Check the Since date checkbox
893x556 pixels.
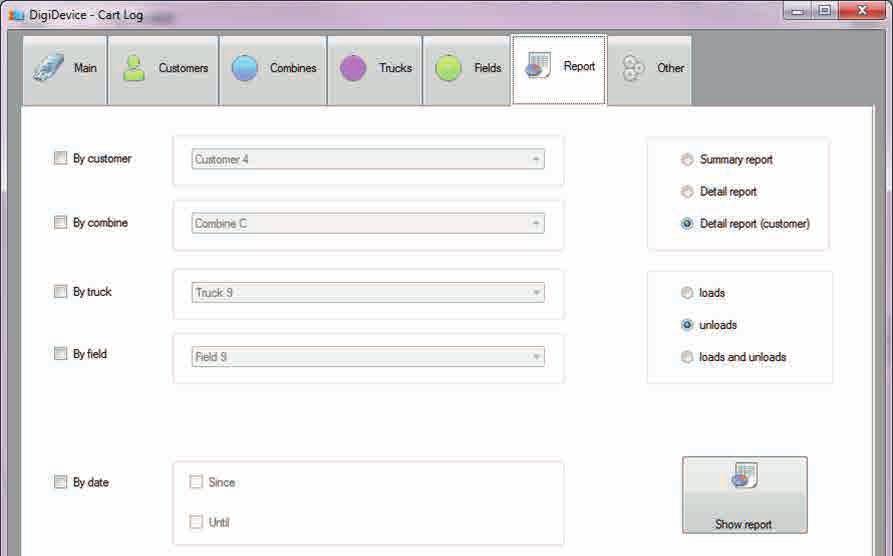(196, 482)
